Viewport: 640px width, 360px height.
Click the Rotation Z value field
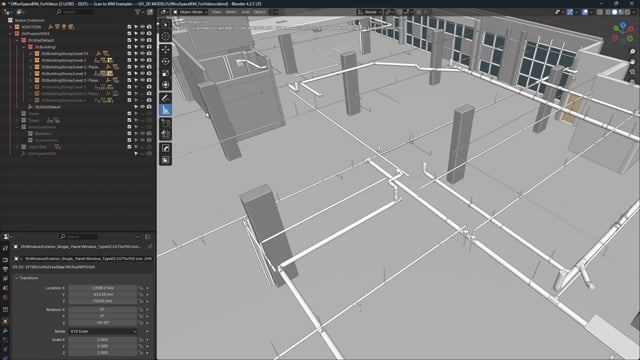pos(102,322)
